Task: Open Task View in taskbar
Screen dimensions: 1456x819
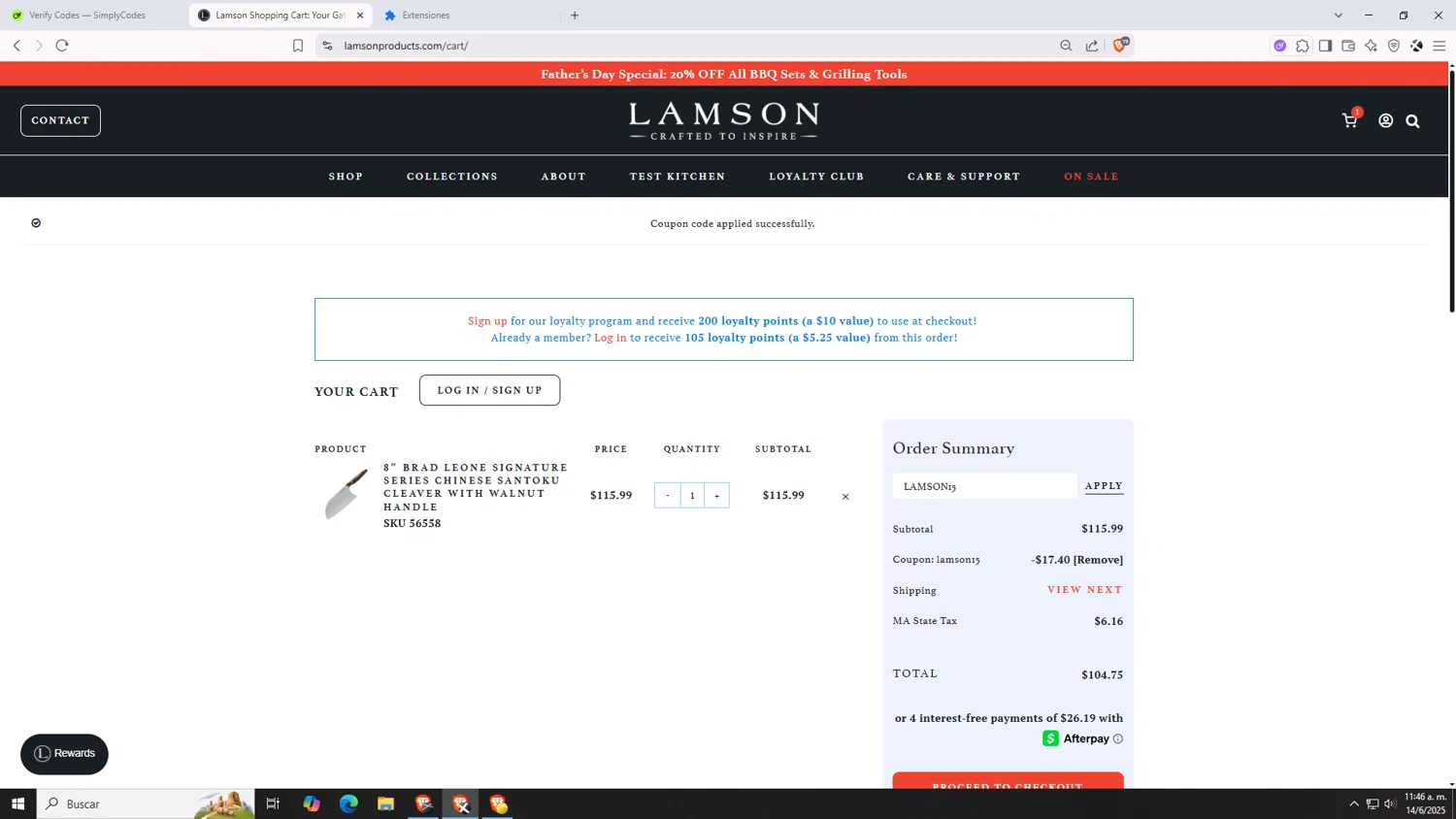Action: coord(273,803)
